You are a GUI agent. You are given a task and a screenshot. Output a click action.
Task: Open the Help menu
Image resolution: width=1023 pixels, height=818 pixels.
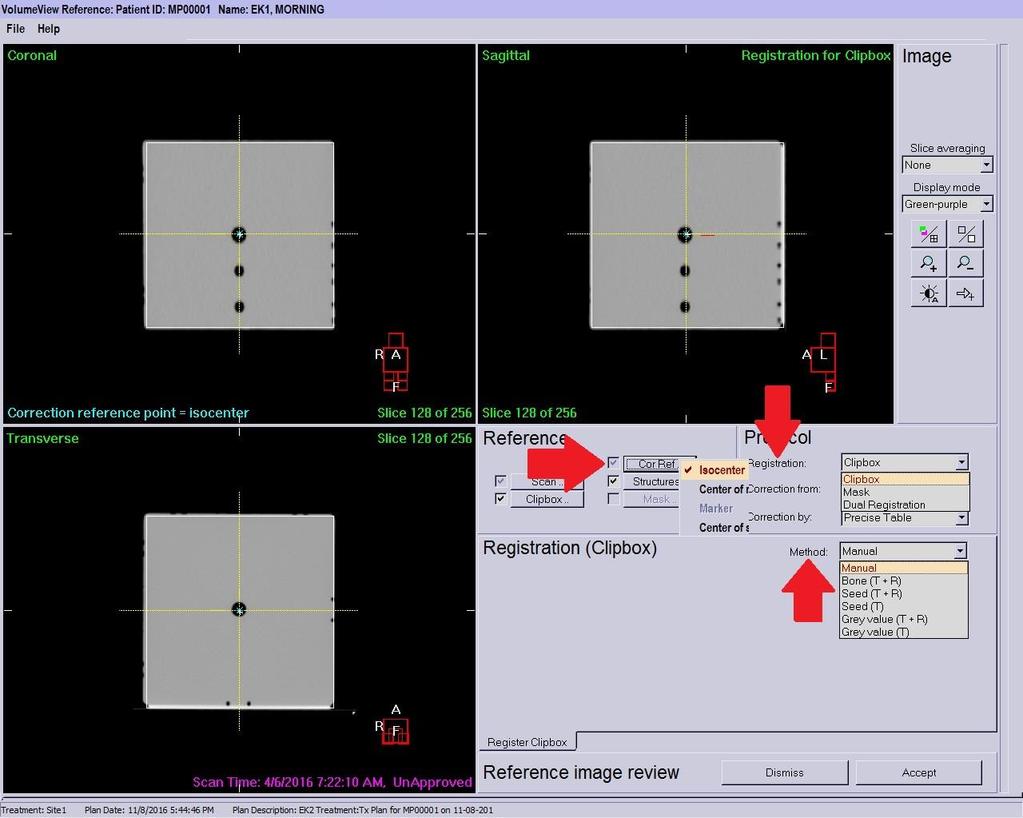48,29
